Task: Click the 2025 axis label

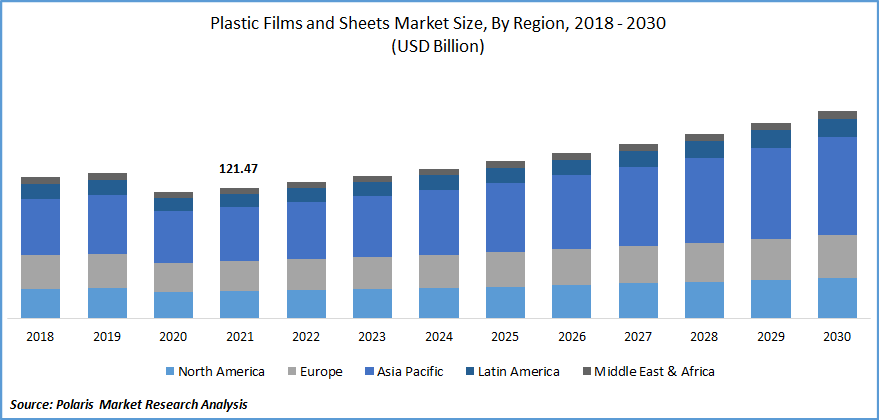Action: tap(505, 337)
